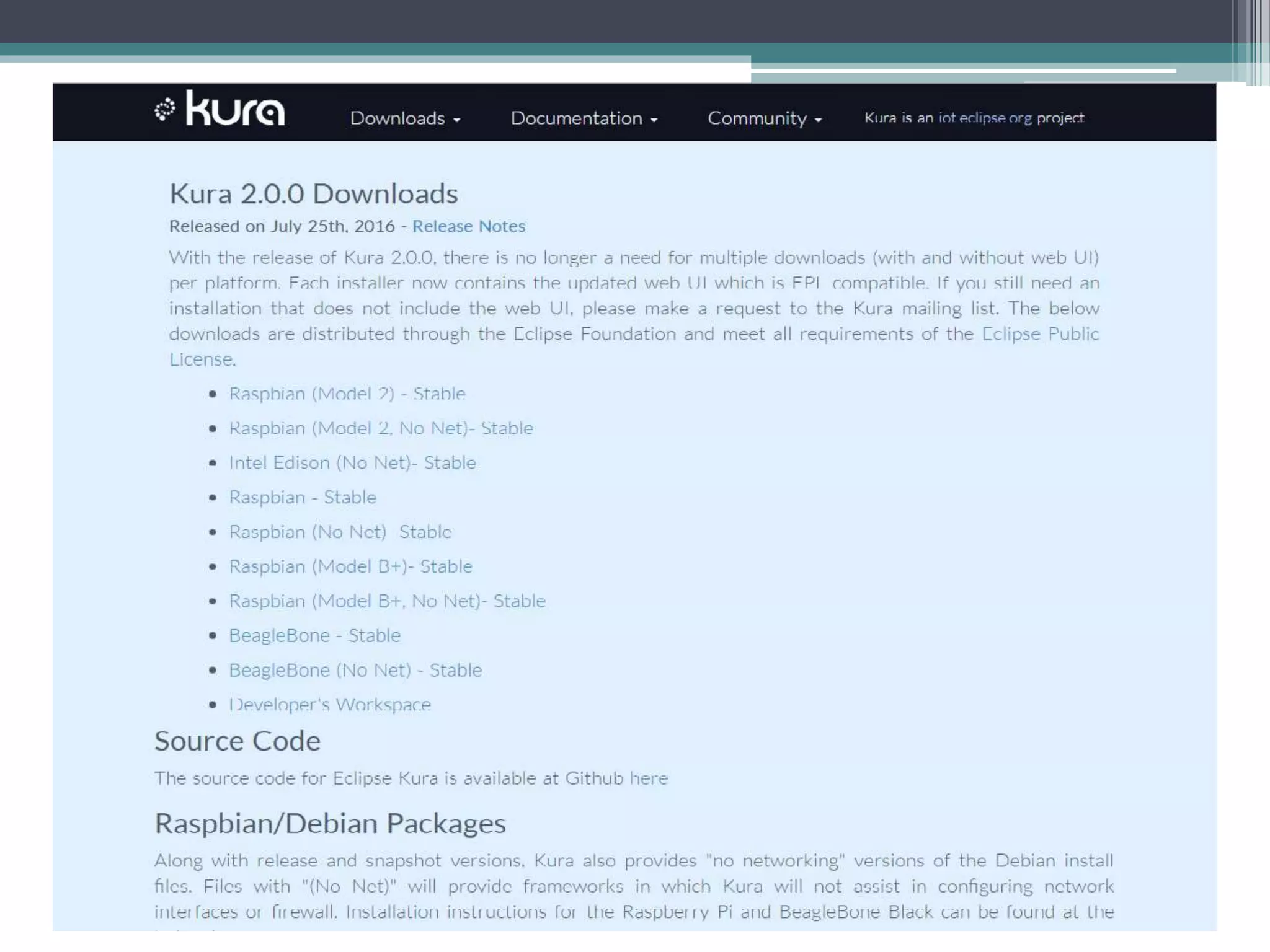Download Raspbian (No Net) Stable
Image resolution: width=1270 pixels, height=952 pixels.
(340, 532)
